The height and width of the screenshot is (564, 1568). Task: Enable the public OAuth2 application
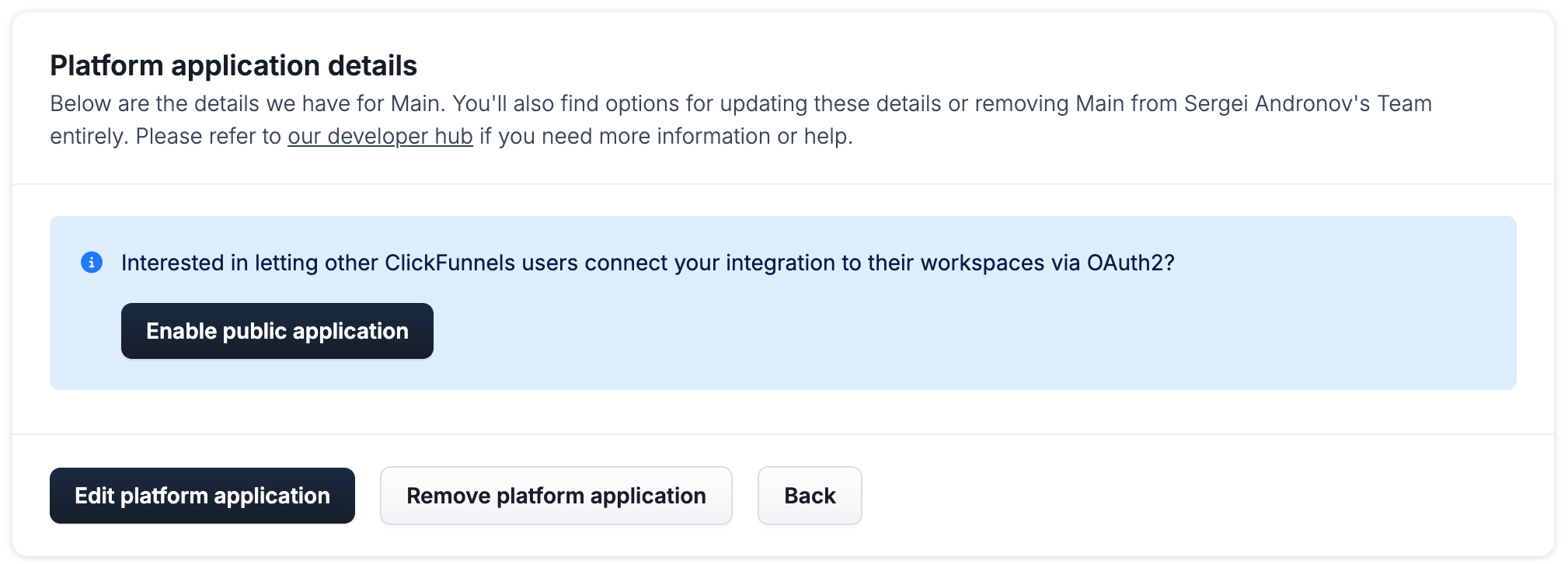point(277,331)
